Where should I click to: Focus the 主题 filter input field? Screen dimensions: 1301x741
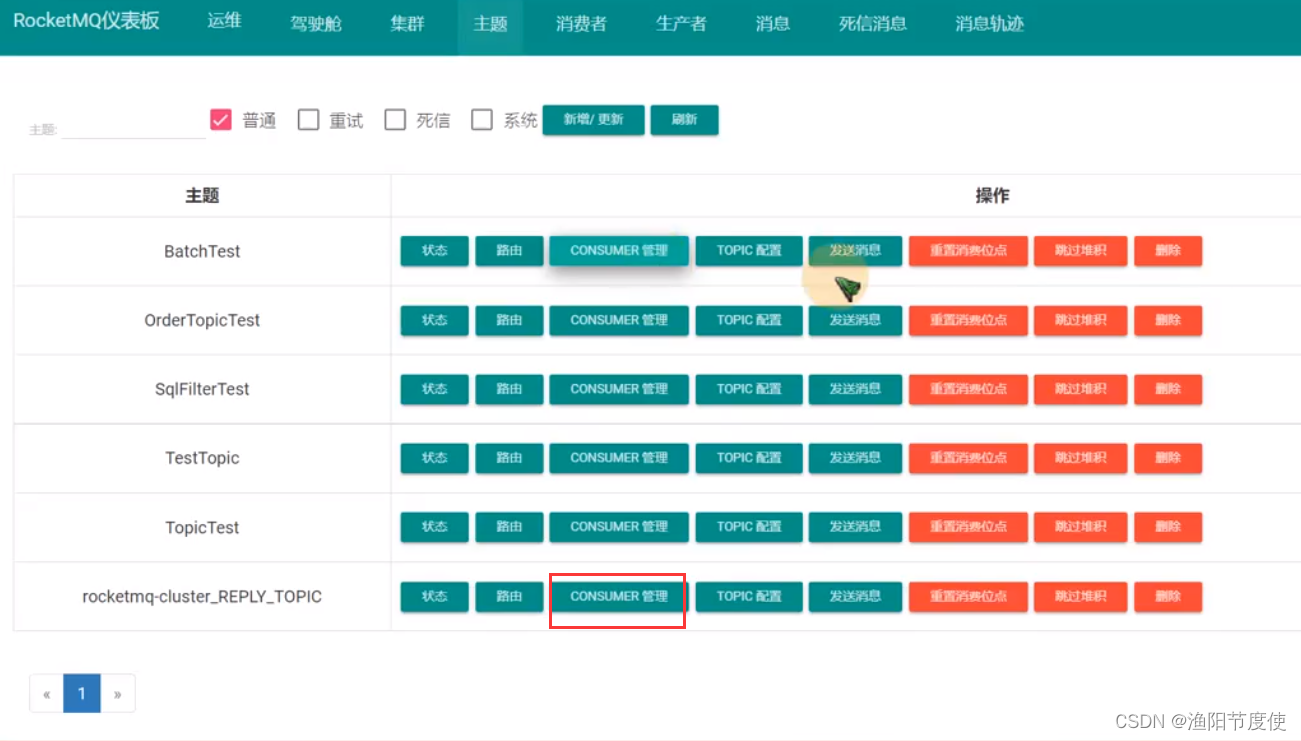click(x=133, y=127)
